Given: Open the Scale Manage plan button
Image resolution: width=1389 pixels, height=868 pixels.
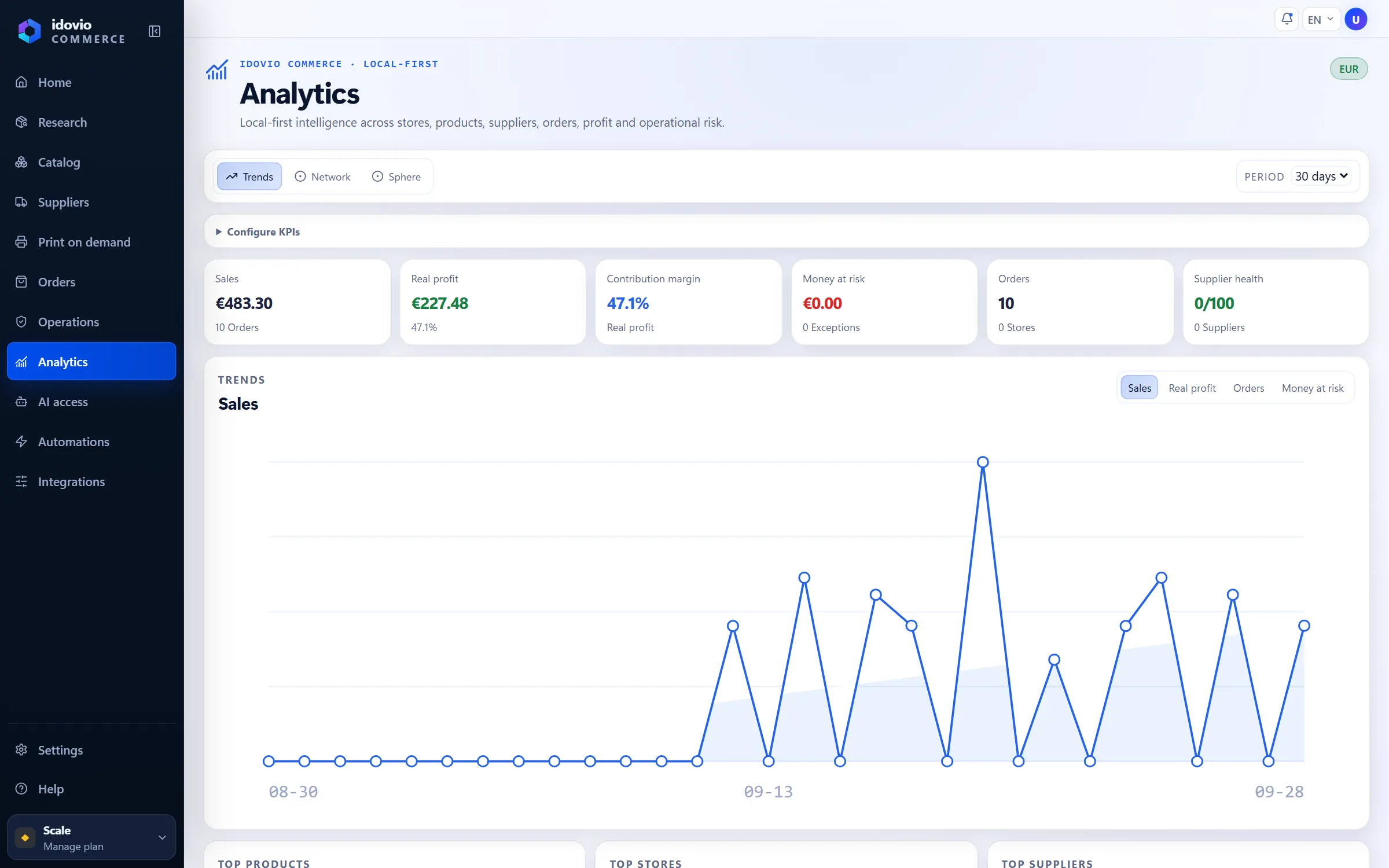Looking at the screenshot, I should [x=91, y=837].
